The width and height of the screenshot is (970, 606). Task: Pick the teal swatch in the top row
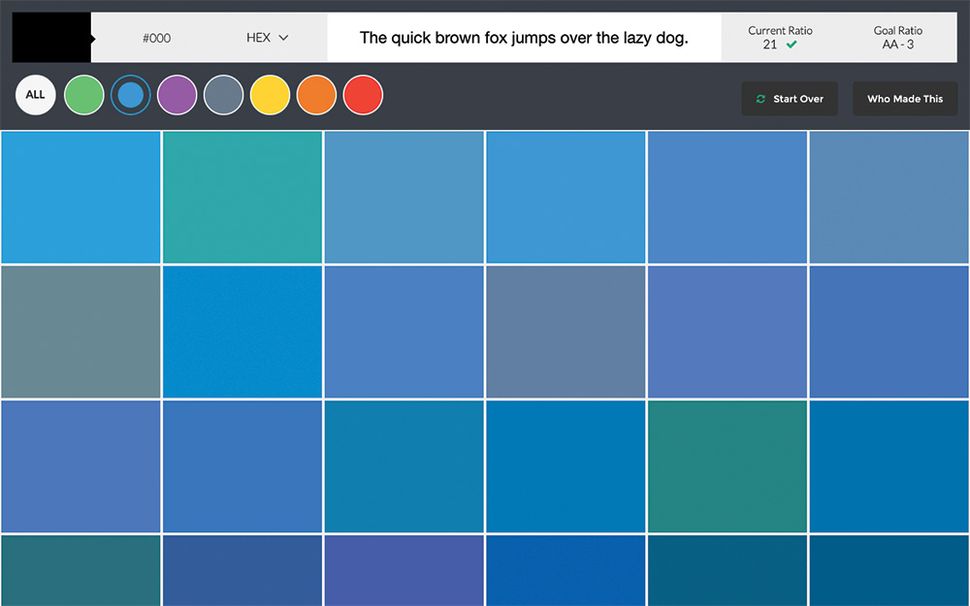point(242,196)
